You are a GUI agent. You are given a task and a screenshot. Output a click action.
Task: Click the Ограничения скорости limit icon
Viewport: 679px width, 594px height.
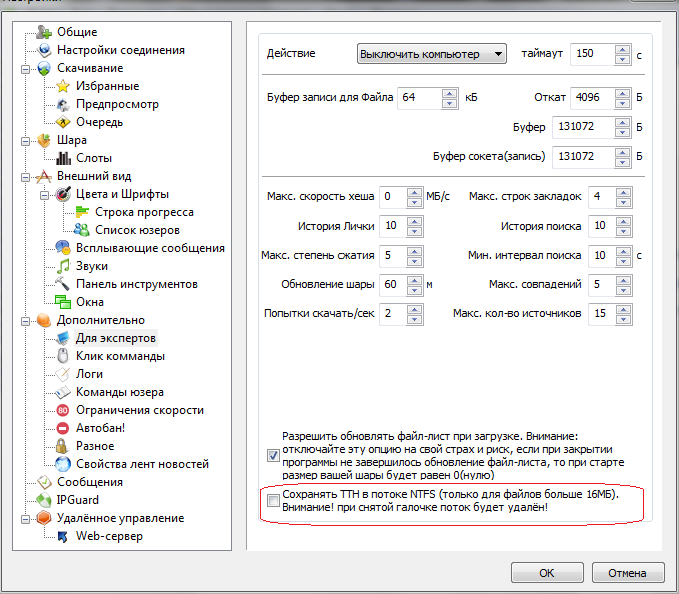pyautogui.click(x=63, y=410)
